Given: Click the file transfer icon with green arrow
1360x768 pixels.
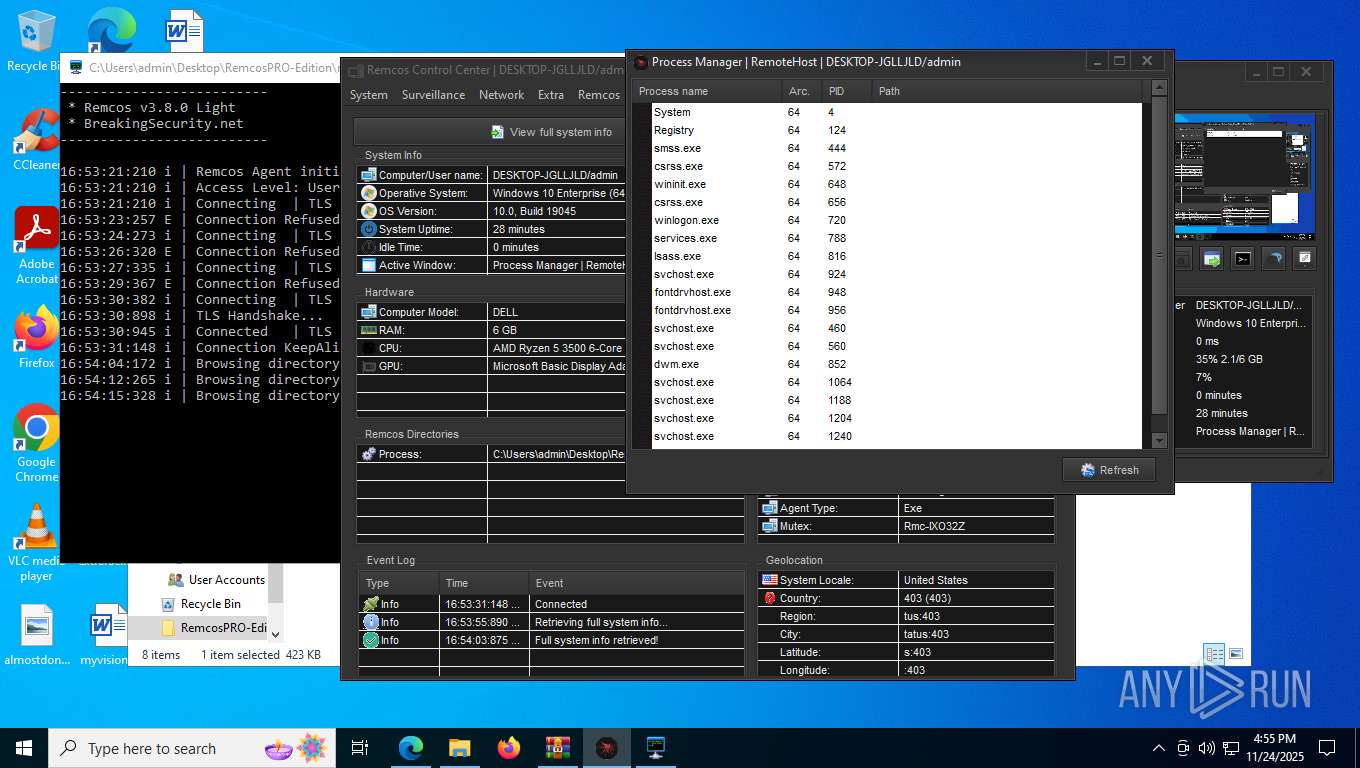Looking at the screenshot, I should click(x=1212, y=259).
